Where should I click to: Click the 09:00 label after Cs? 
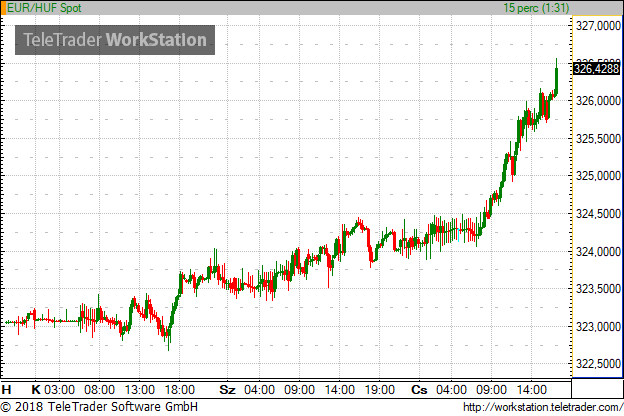coord(491,389)
